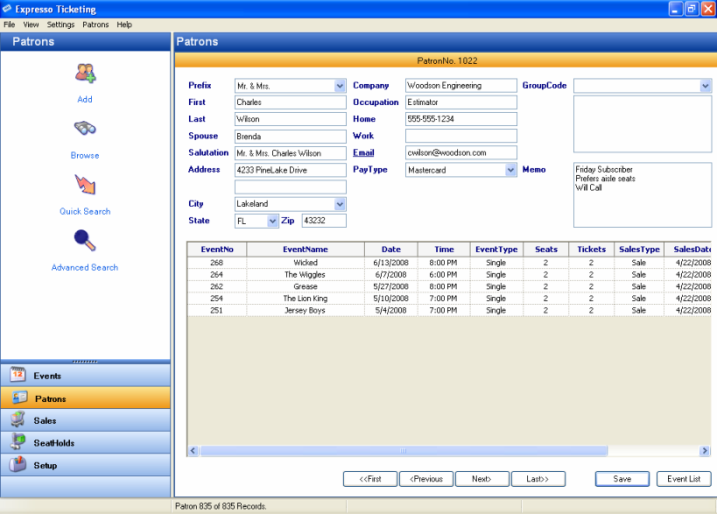
Task: Click the Patrons card icon
Action: 20,398
